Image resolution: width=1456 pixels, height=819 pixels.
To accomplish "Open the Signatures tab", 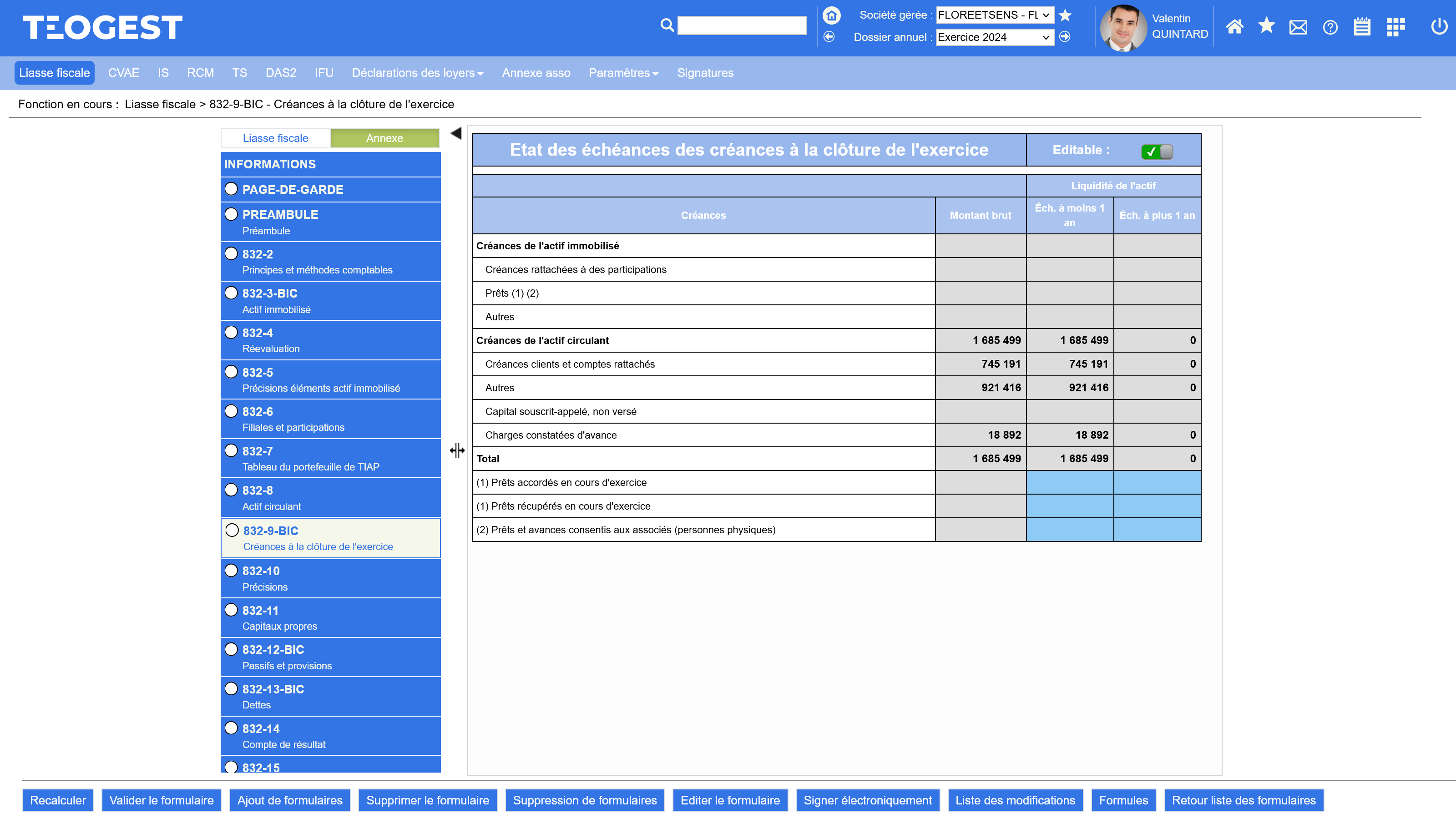I will (x=705, y=73).
